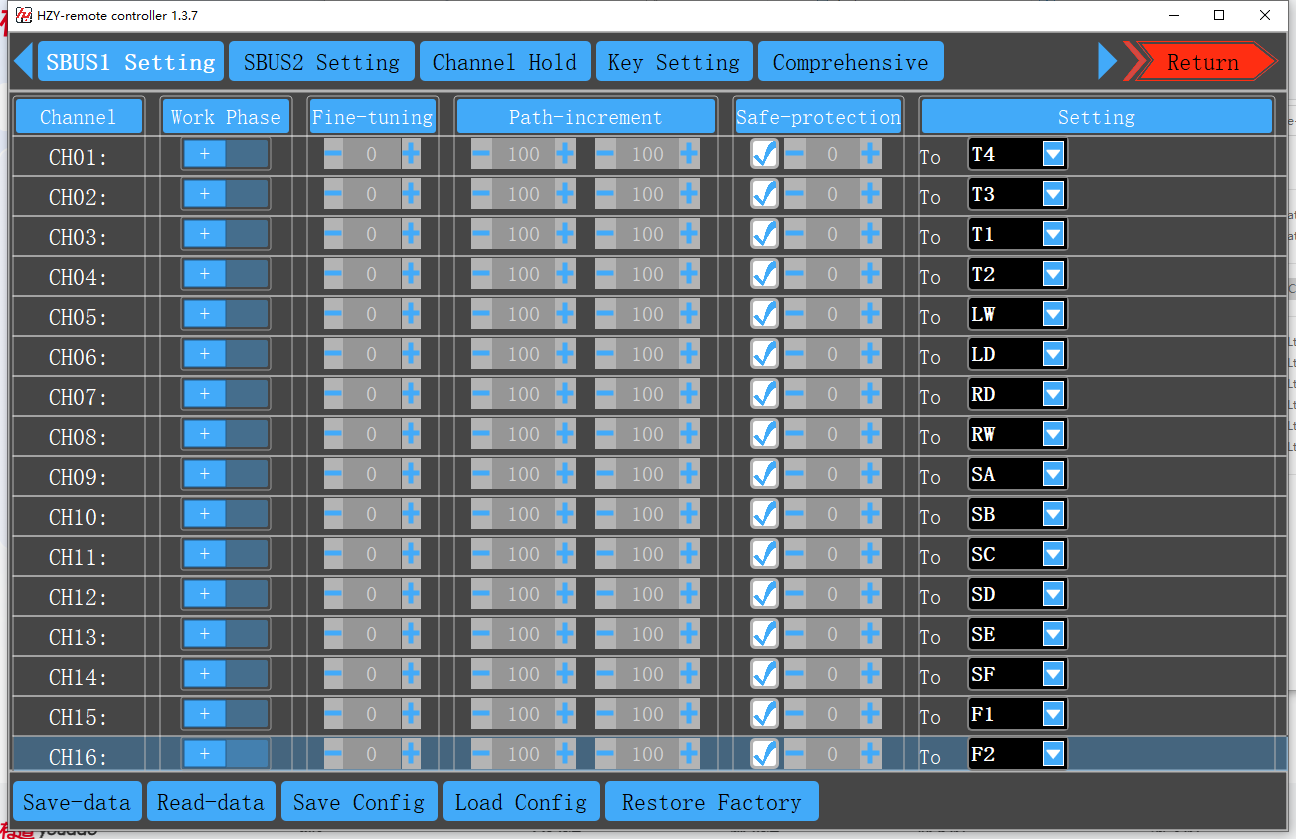Click the left arrow beside SBUS1 Setting tab
Screen dimensions: 1296x839
(23, 61)
